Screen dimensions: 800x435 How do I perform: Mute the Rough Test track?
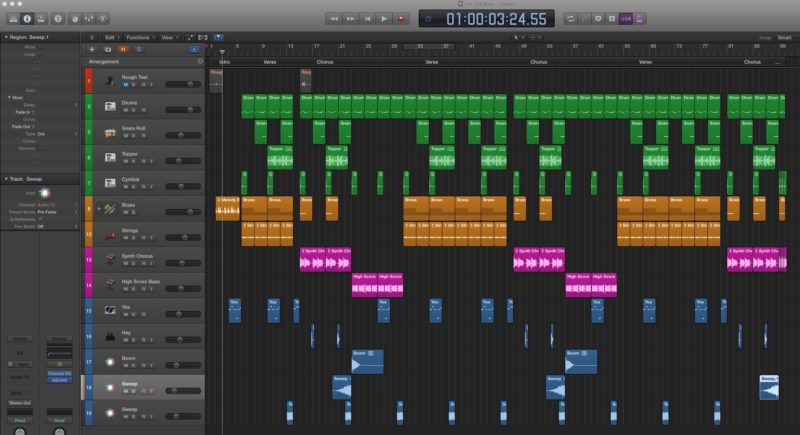click(126, 84)
